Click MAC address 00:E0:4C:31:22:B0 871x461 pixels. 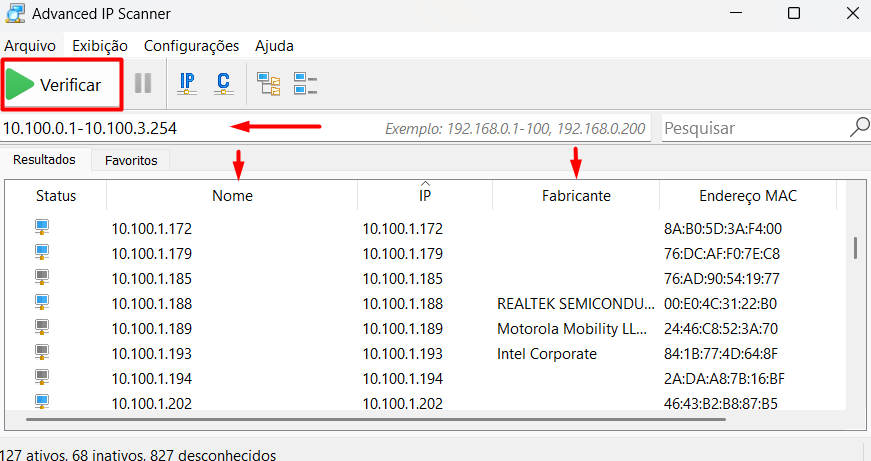[x=720, y=304]
